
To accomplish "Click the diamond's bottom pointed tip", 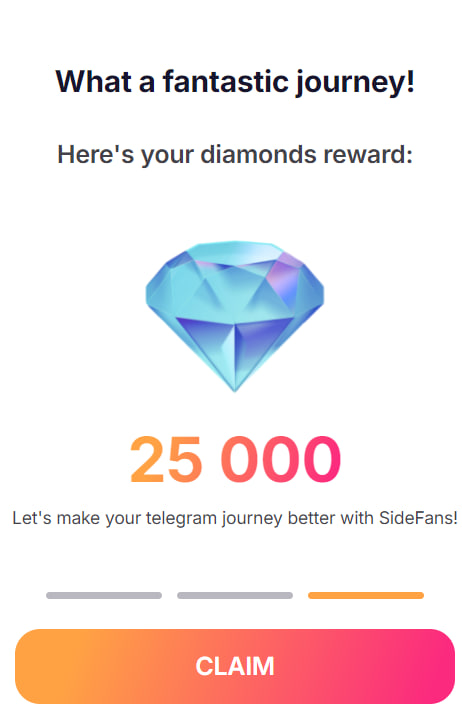I will click(x=235, y=385).
